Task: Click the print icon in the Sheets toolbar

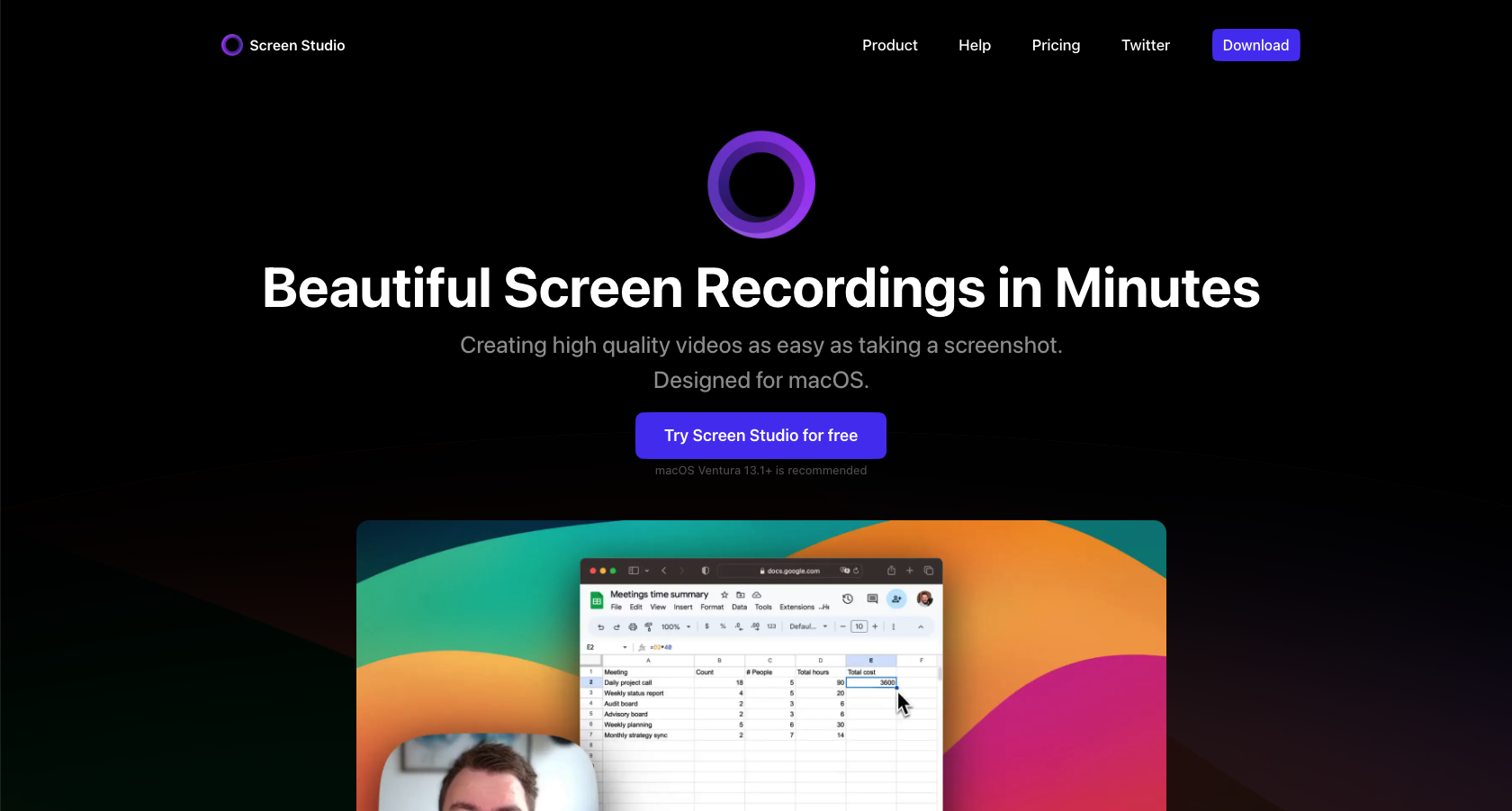Action: point(633,626)
